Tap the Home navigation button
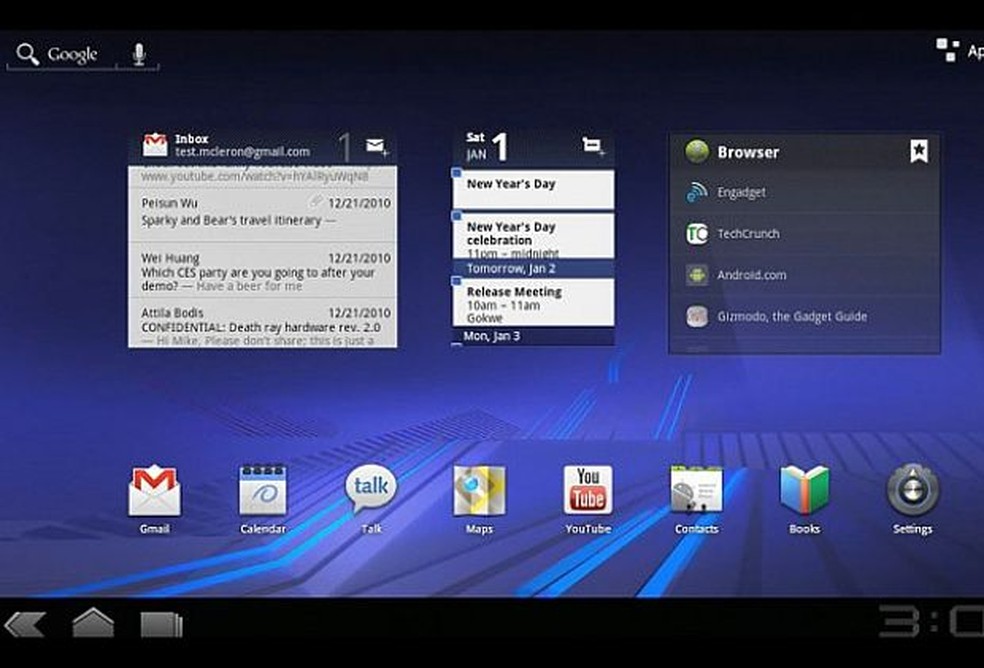Image resolution: width=984 pixels, height=668 pixels. [x=93, y=622]
